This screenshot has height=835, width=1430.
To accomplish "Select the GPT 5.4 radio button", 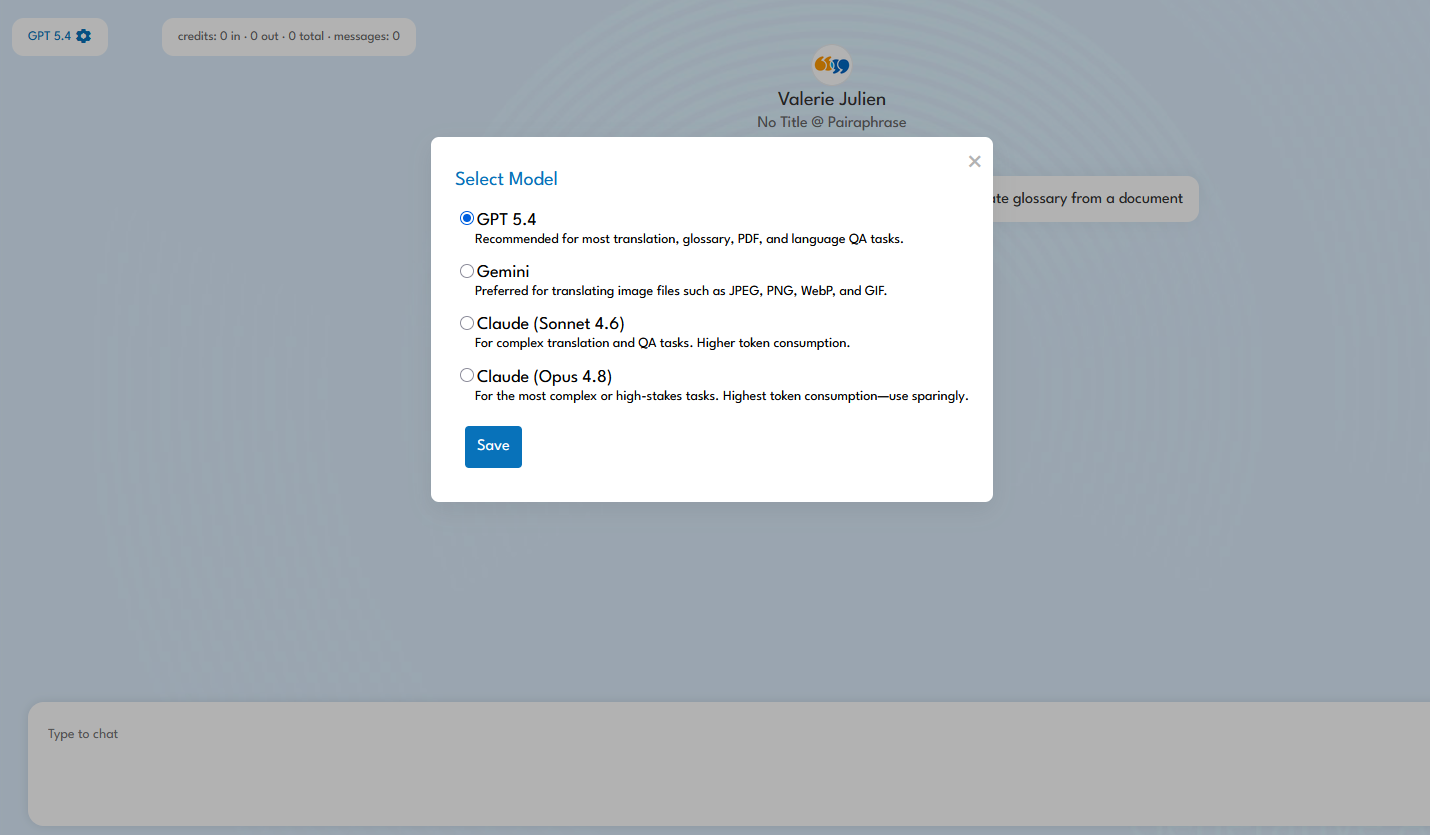I will tap(467, 218).
